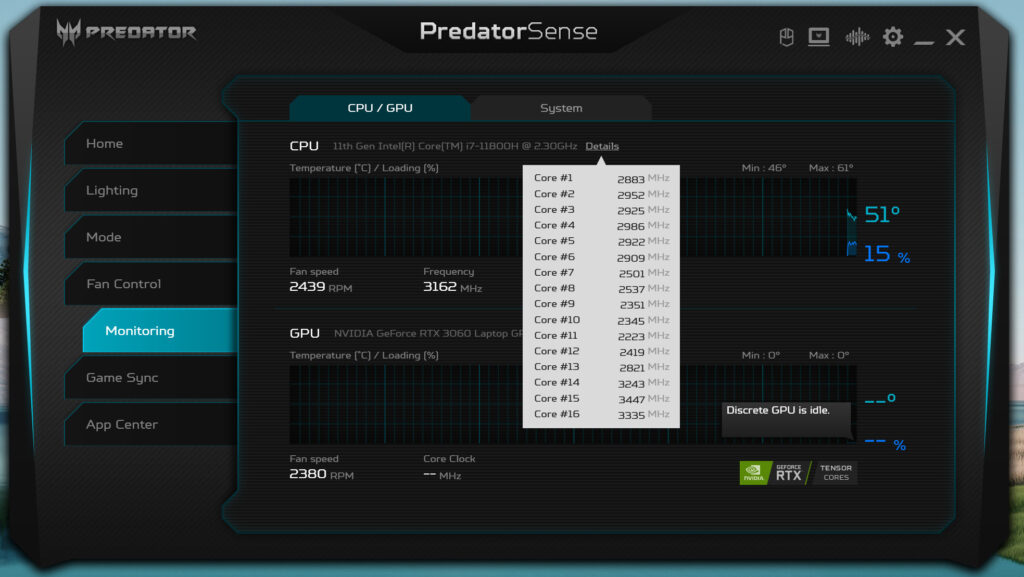The height and width of the screenshot is (577, 1024).
Task: Select the Core #8 row
Action: pyautogui.click(x=601, y=288)
